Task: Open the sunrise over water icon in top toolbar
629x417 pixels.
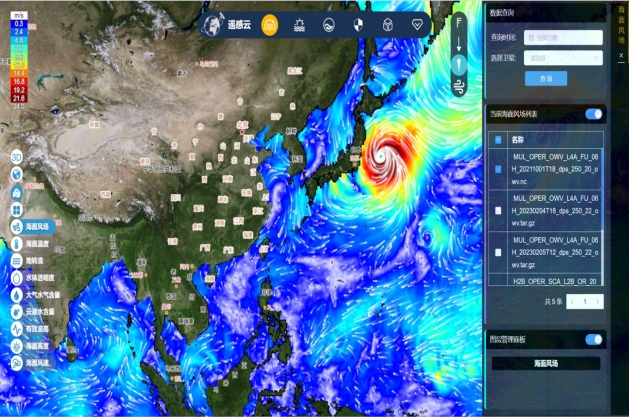Action: tap(300, 25)
